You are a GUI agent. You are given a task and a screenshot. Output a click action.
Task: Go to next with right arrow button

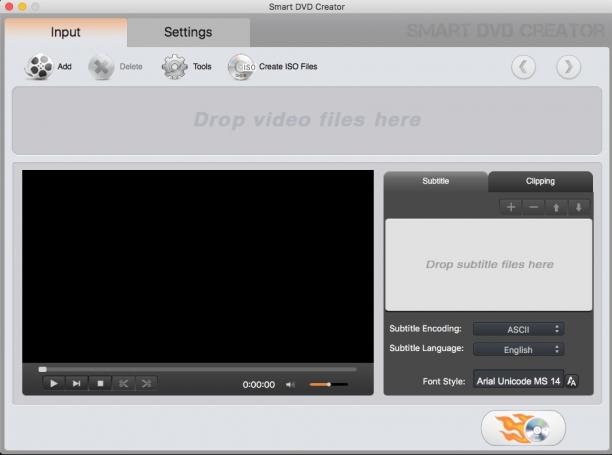[x=568, y=67]
